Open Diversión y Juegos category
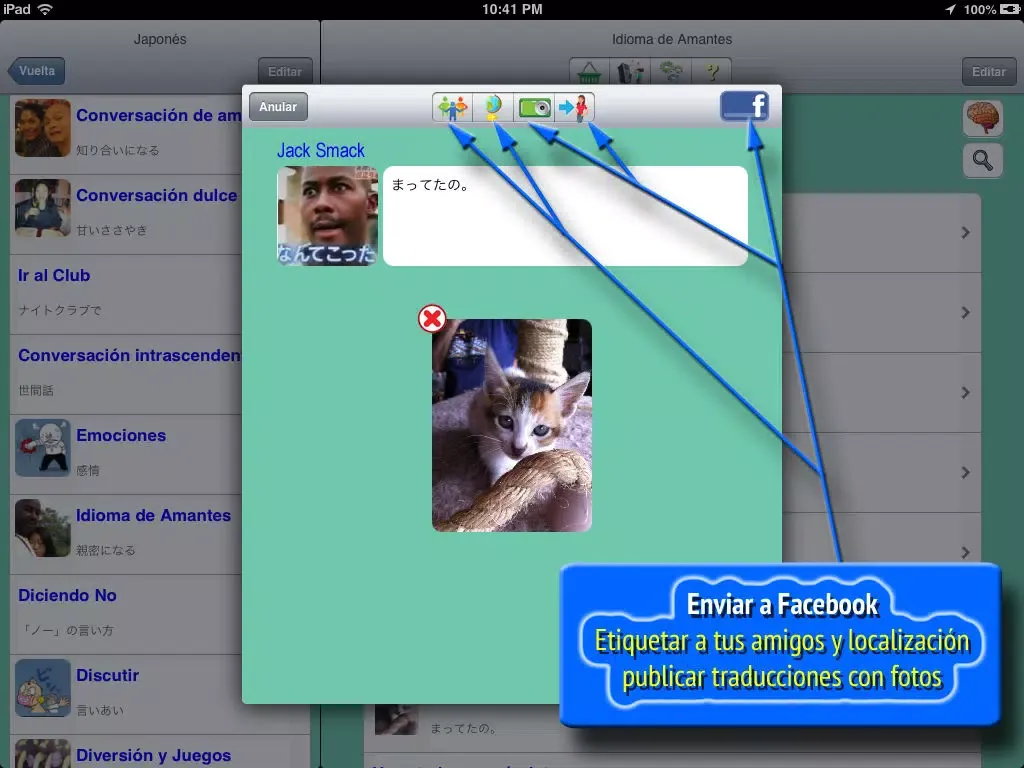The width and height of the screenshot is (1024, 768). click(160, 752)
